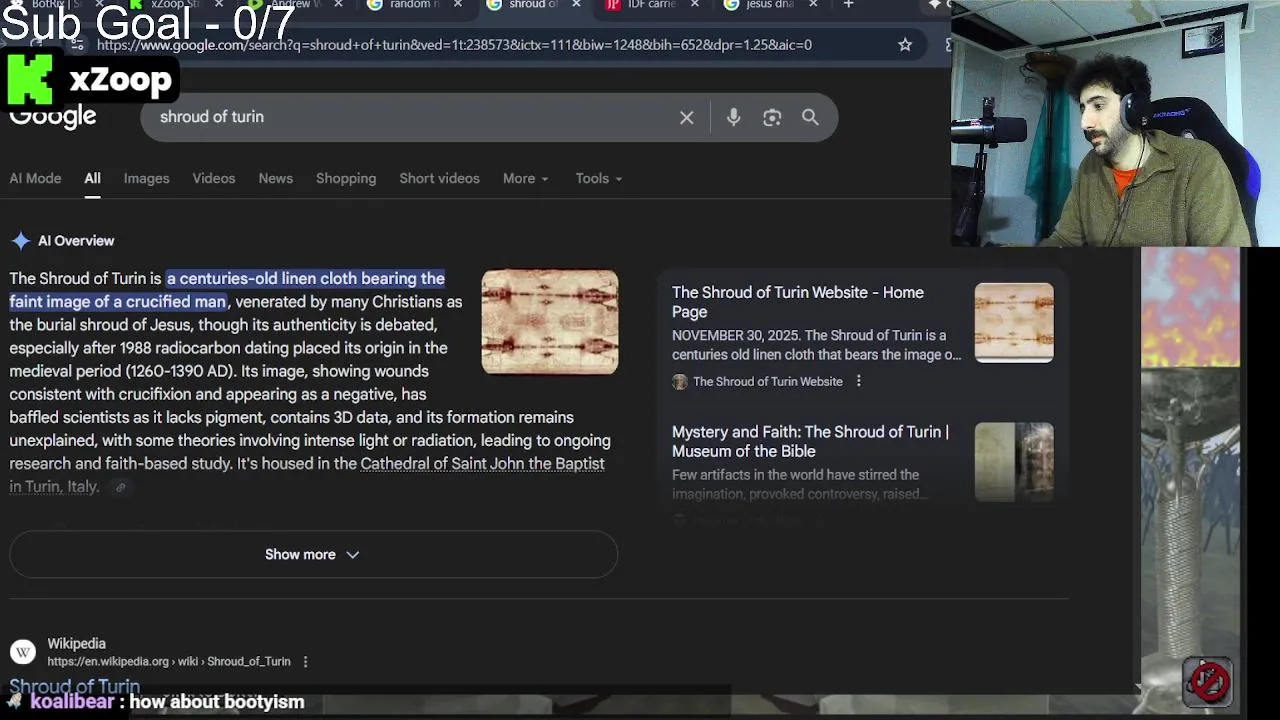Click the Google logo
Screen dimensions: 1280x720
[x=53, y=117]
